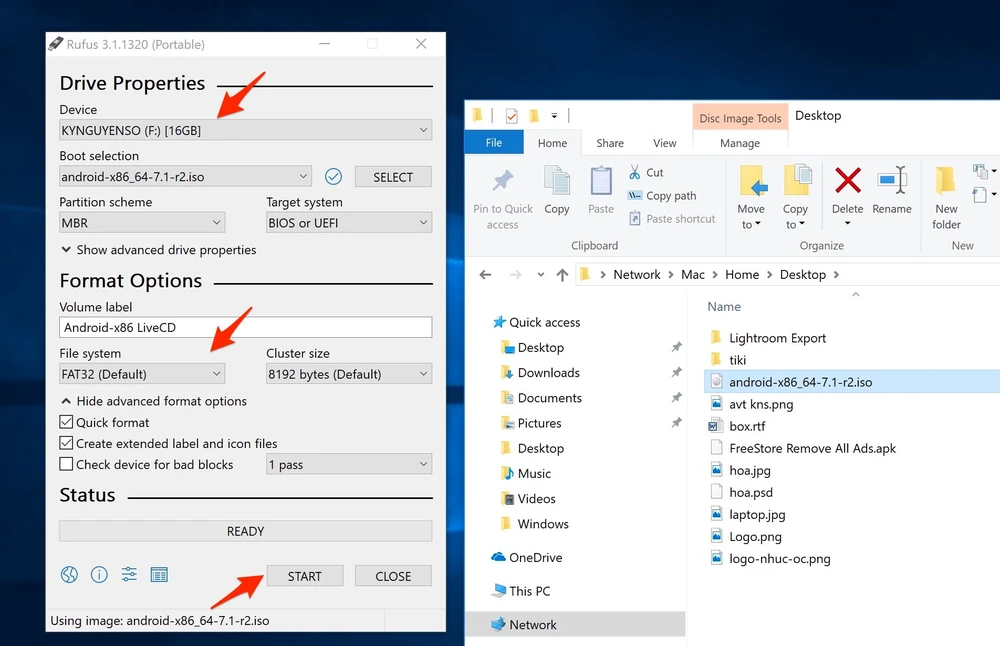Click New folder icon in ribbon
Screen dimensions: 1000x646
[x=946, y=182]
